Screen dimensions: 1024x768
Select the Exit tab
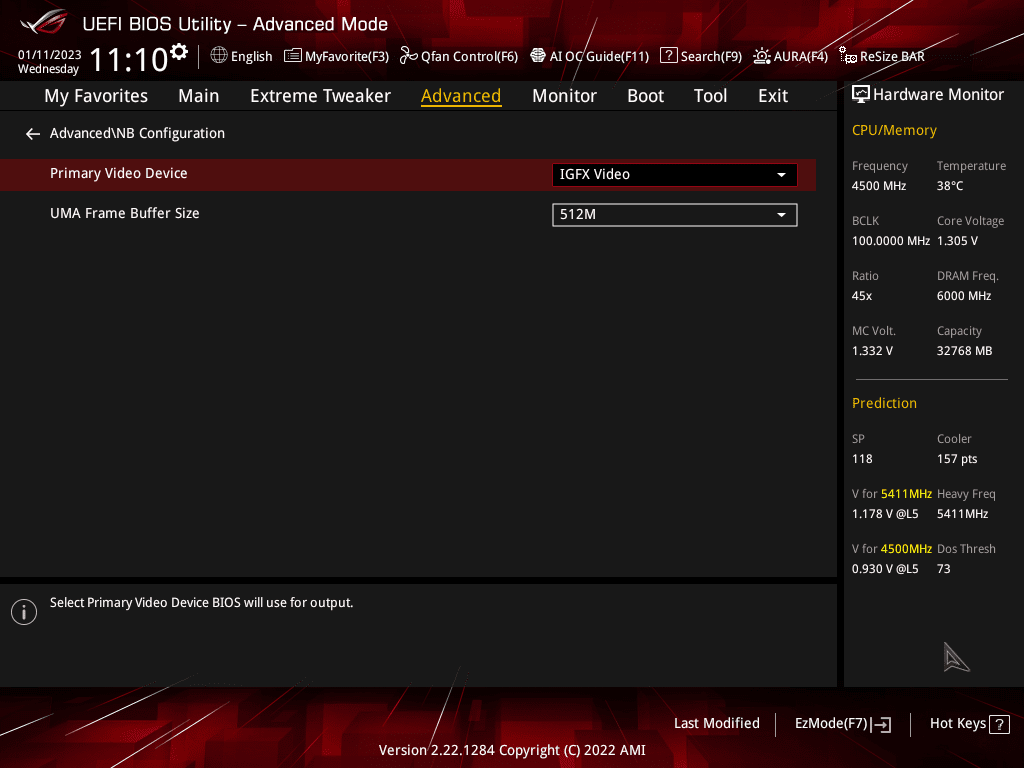[x=773, y=96]
